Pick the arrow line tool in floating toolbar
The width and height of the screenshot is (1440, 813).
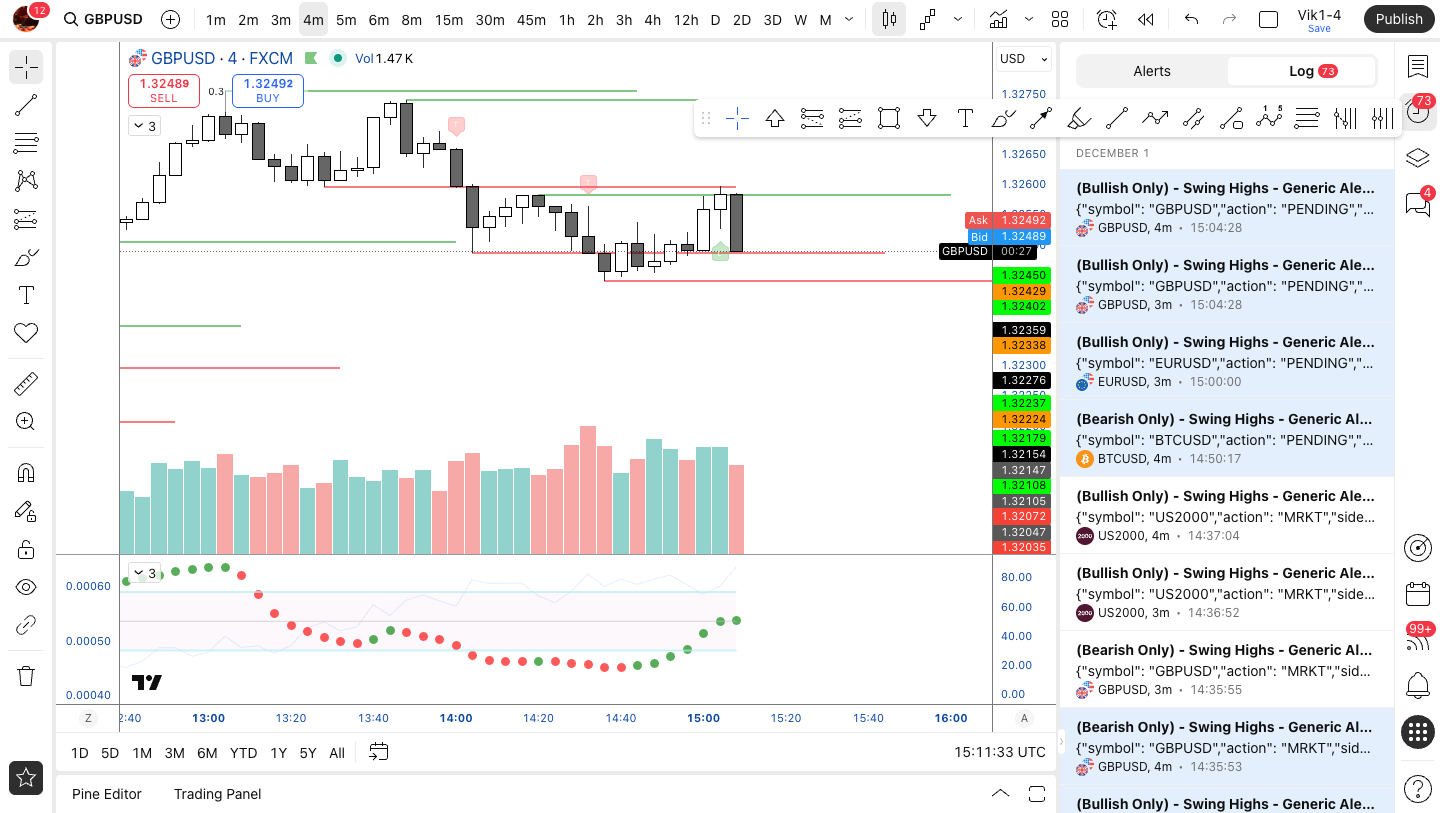point(1040,118)
